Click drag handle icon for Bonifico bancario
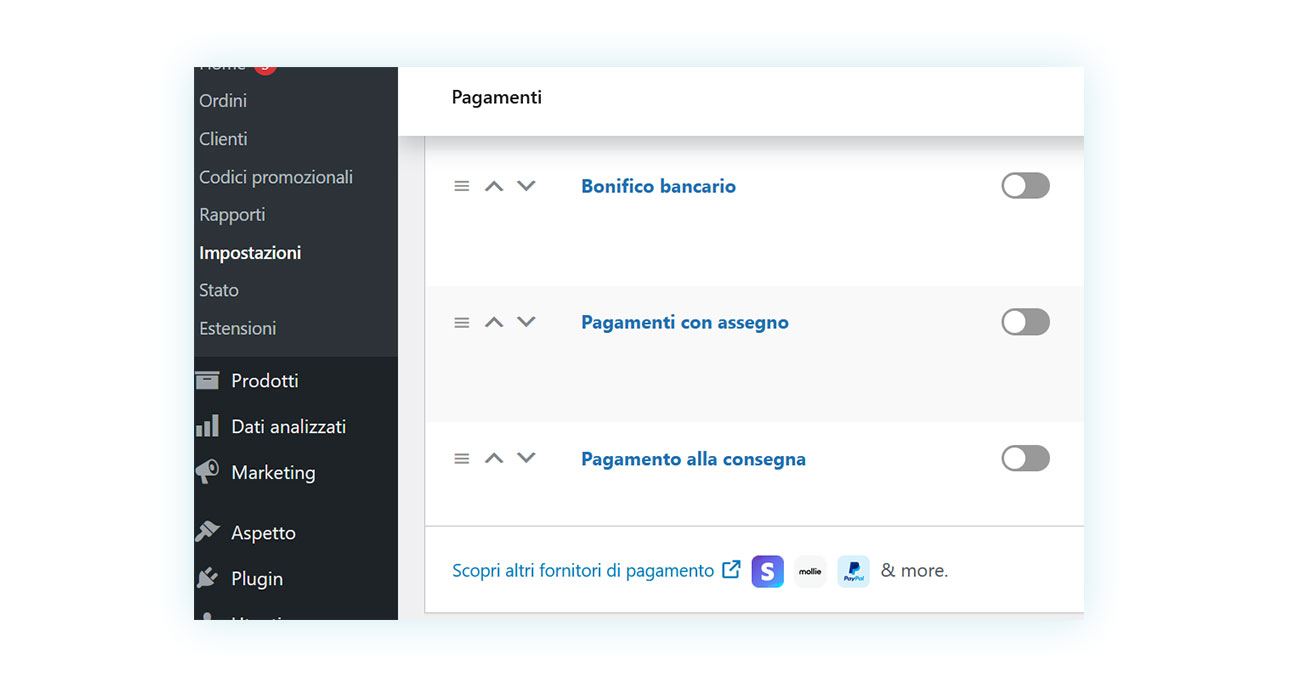Image resolution: width=1300 pixels, height=690 pixels. 461,186
